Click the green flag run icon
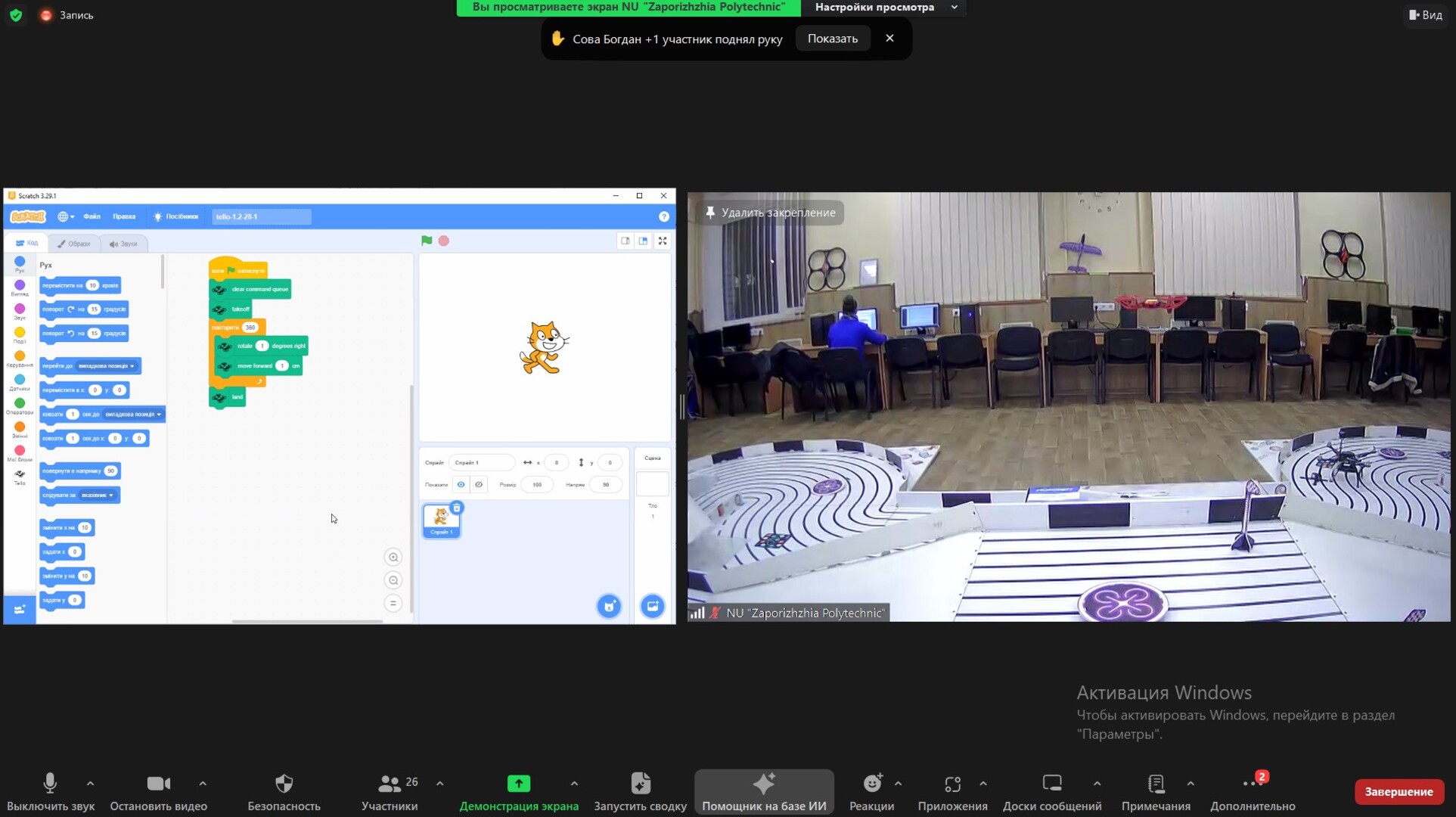This screenshot has height=817, width=1456. (427, 241)
